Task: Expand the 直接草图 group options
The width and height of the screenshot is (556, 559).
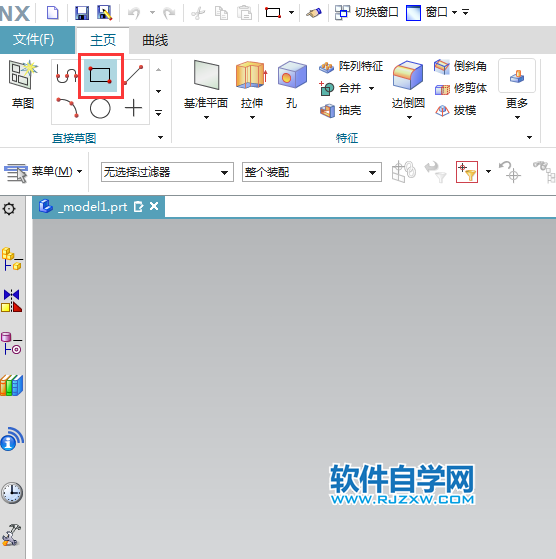Action: tap(160, 137)
